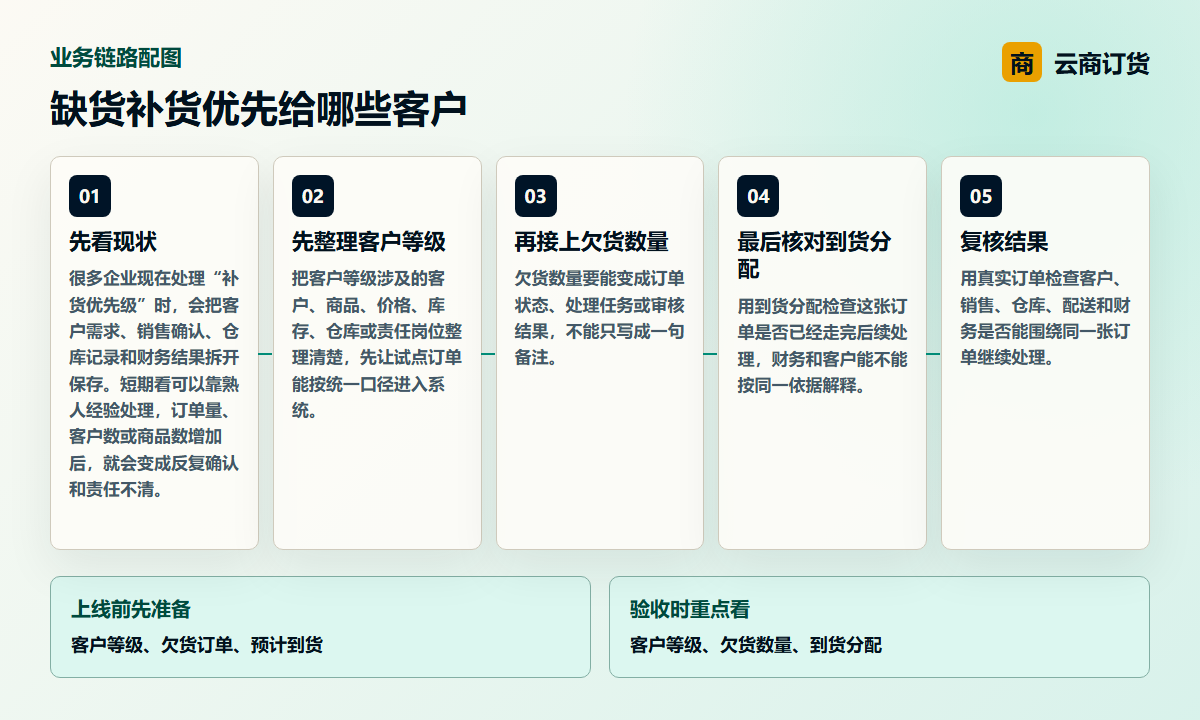Click the 04 step badge
The height and width of the screenshot is (720, 1200).
(x=758, y=196)
